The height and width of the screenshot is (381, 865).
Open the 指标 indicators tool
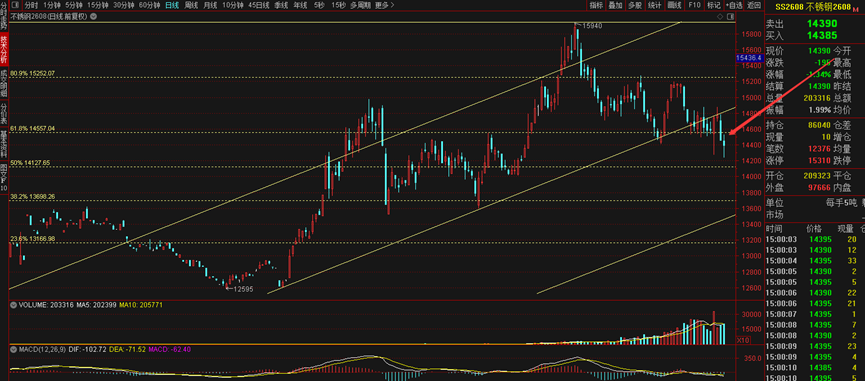(596, 6)
